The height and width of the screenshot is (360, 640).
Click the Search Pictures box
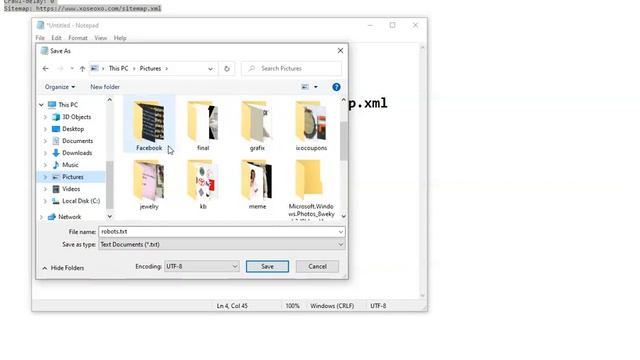point(291,69)
